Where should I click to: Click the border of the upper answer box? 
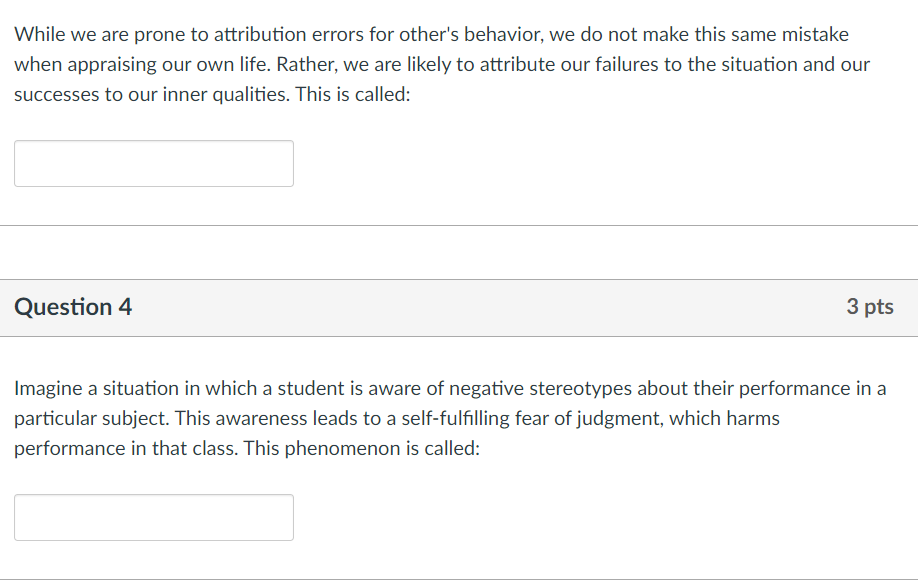point(153,141)
